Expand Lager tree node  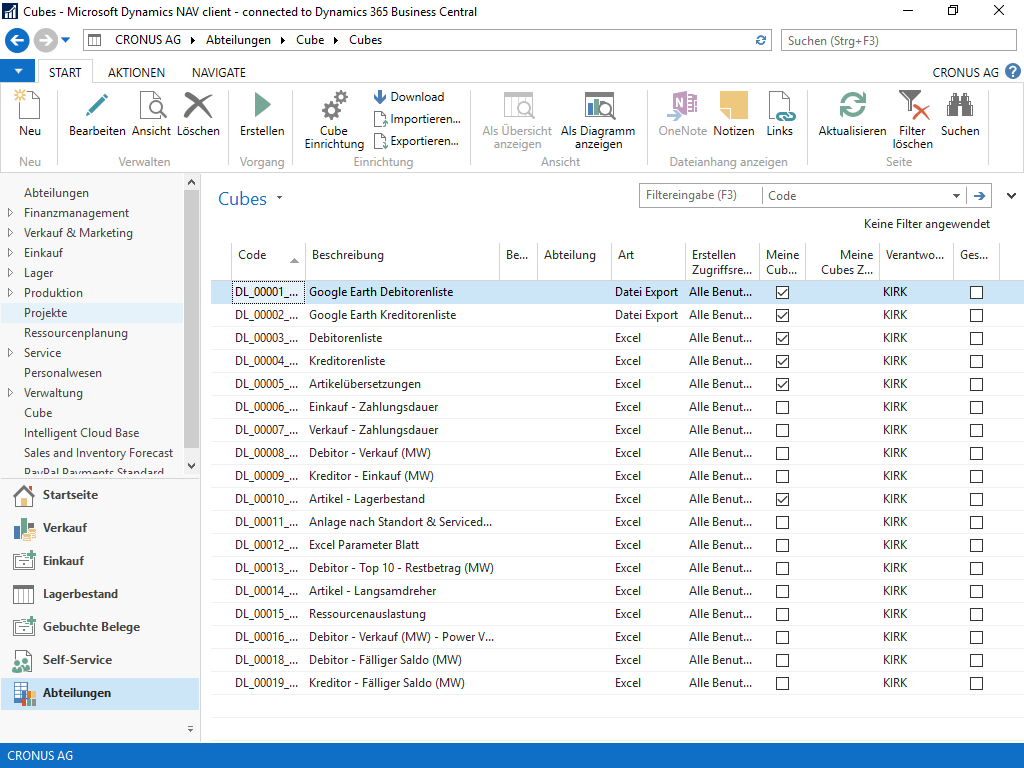click(10, 272)
